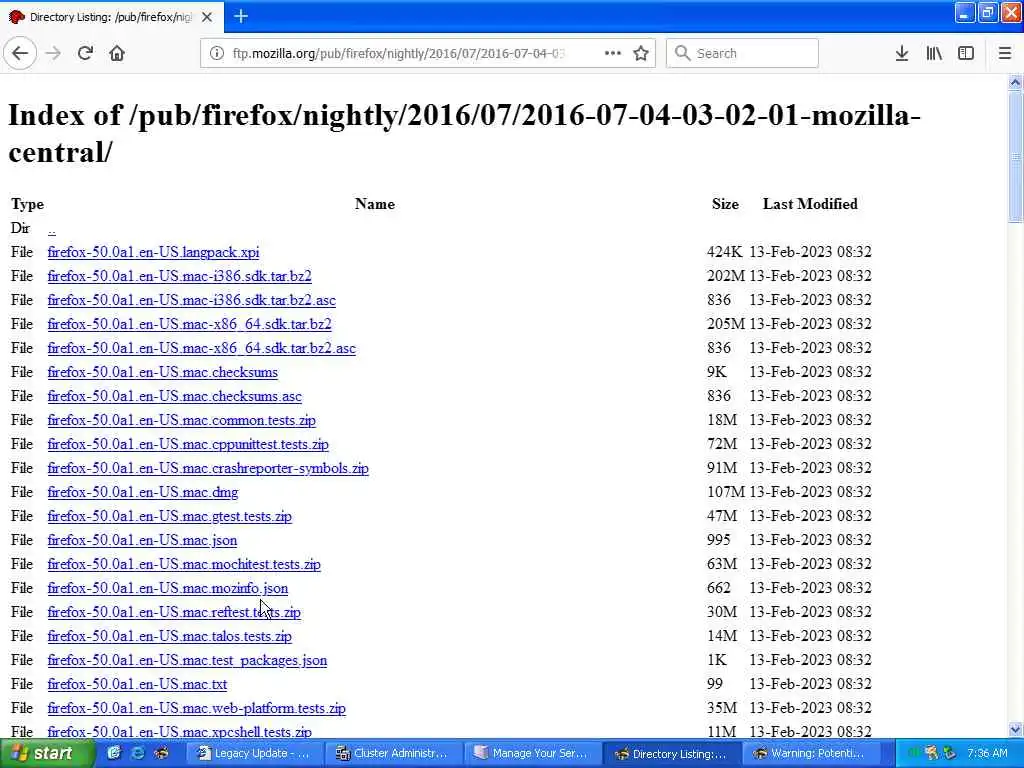This screenshot has height=768, width=1024.
Task: Click the last system tray icon beside clock
Action: point(950,754)
